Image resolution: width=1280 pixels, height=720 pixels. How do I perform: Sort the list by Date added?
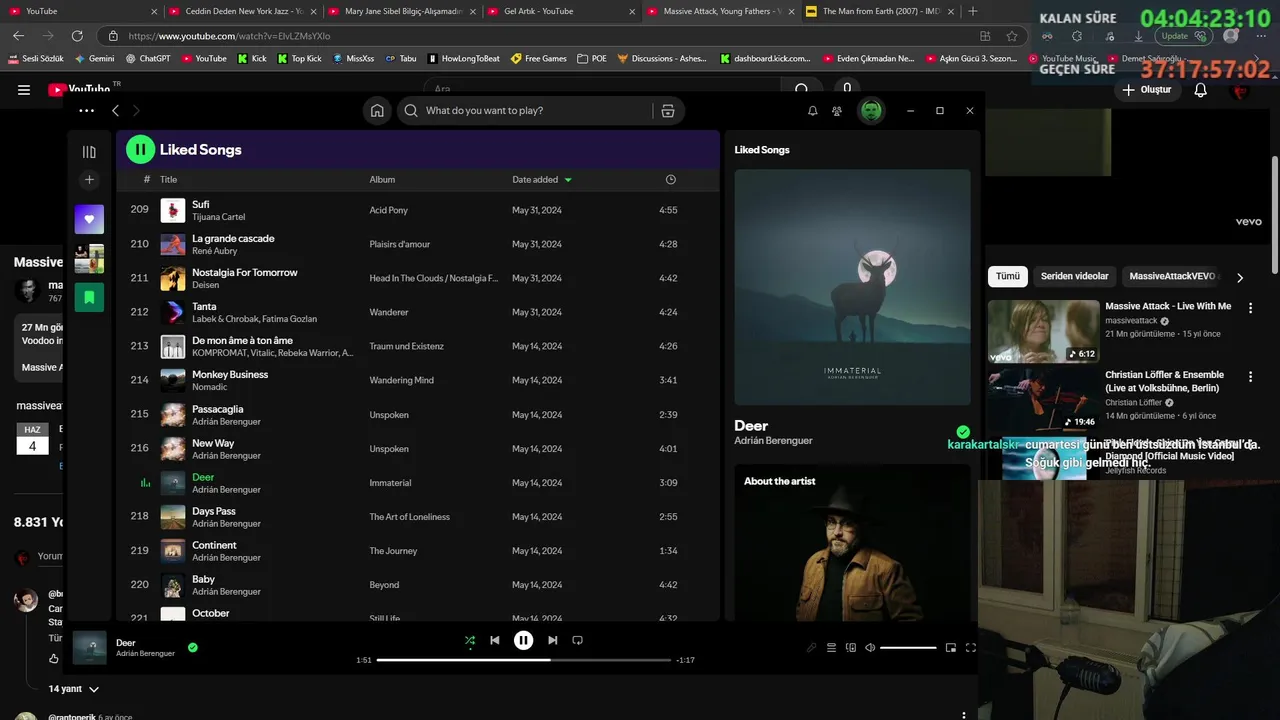click(542, 180)
